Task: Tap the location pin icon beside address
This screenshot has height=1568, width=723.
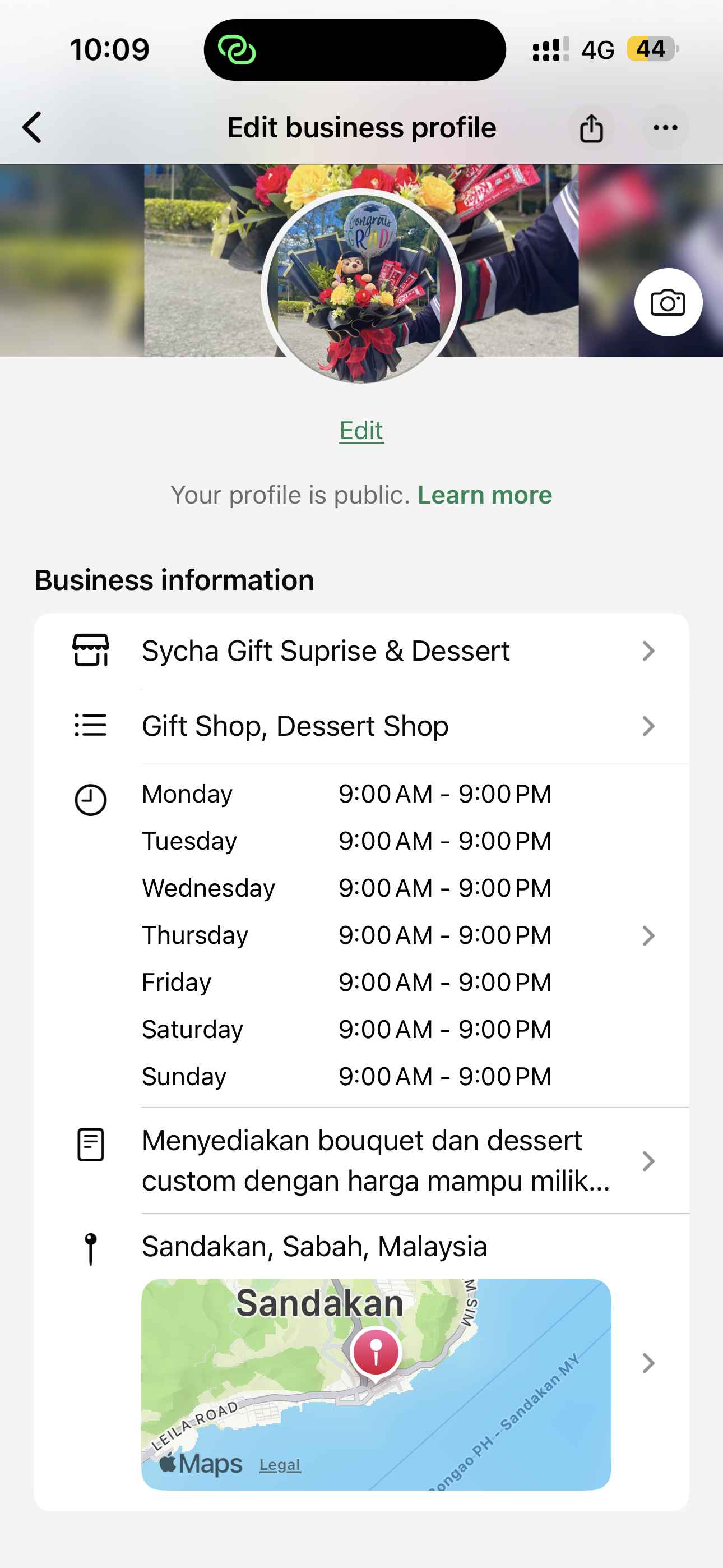Action: click(x=91, y=1249)
